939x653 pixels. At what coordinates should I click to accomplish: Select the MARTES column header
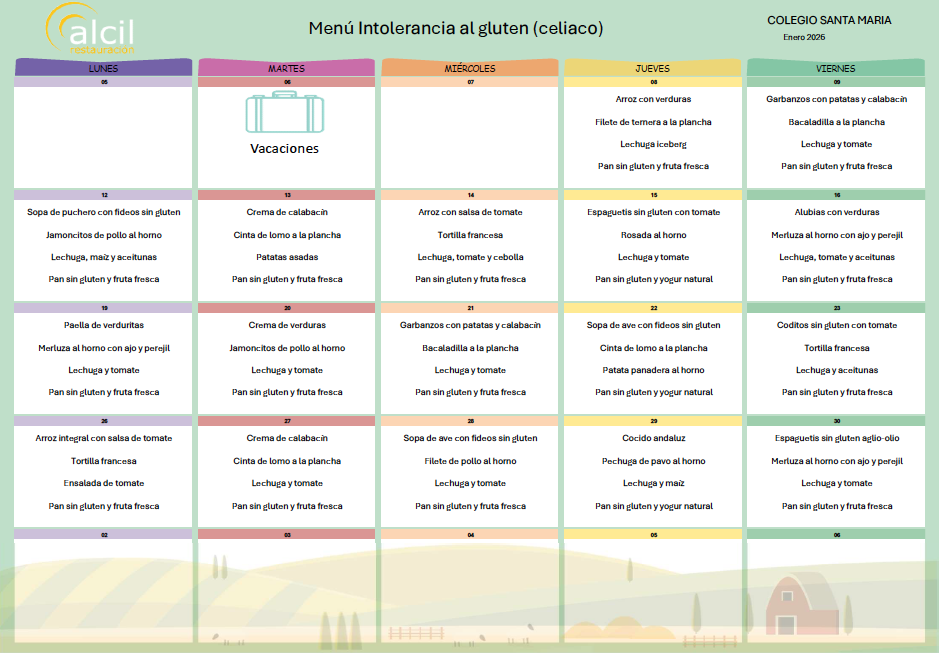[x=287, y=68]
